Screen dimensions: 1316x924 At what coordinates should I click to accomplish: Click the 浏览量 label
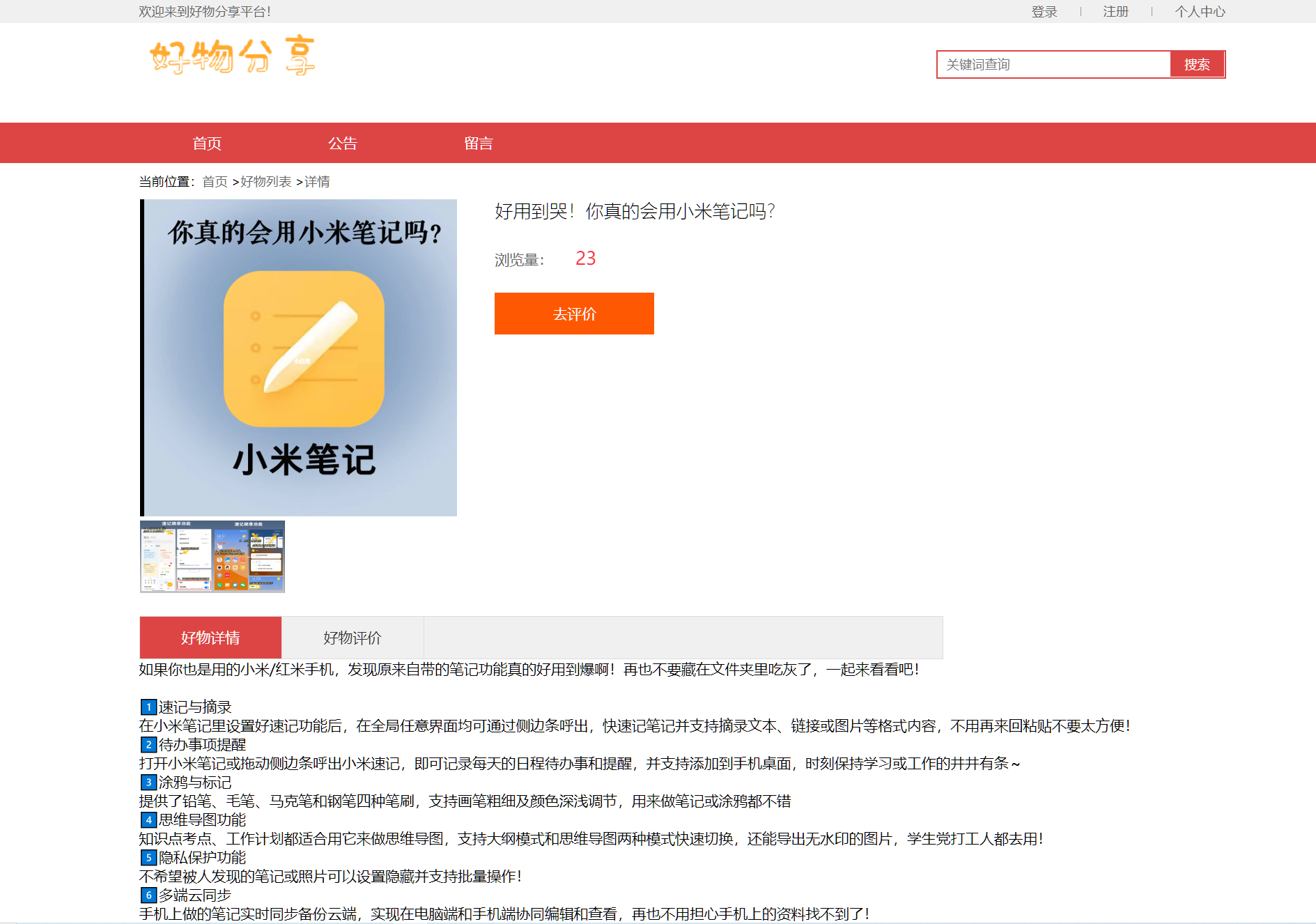[x=520, y=260]
